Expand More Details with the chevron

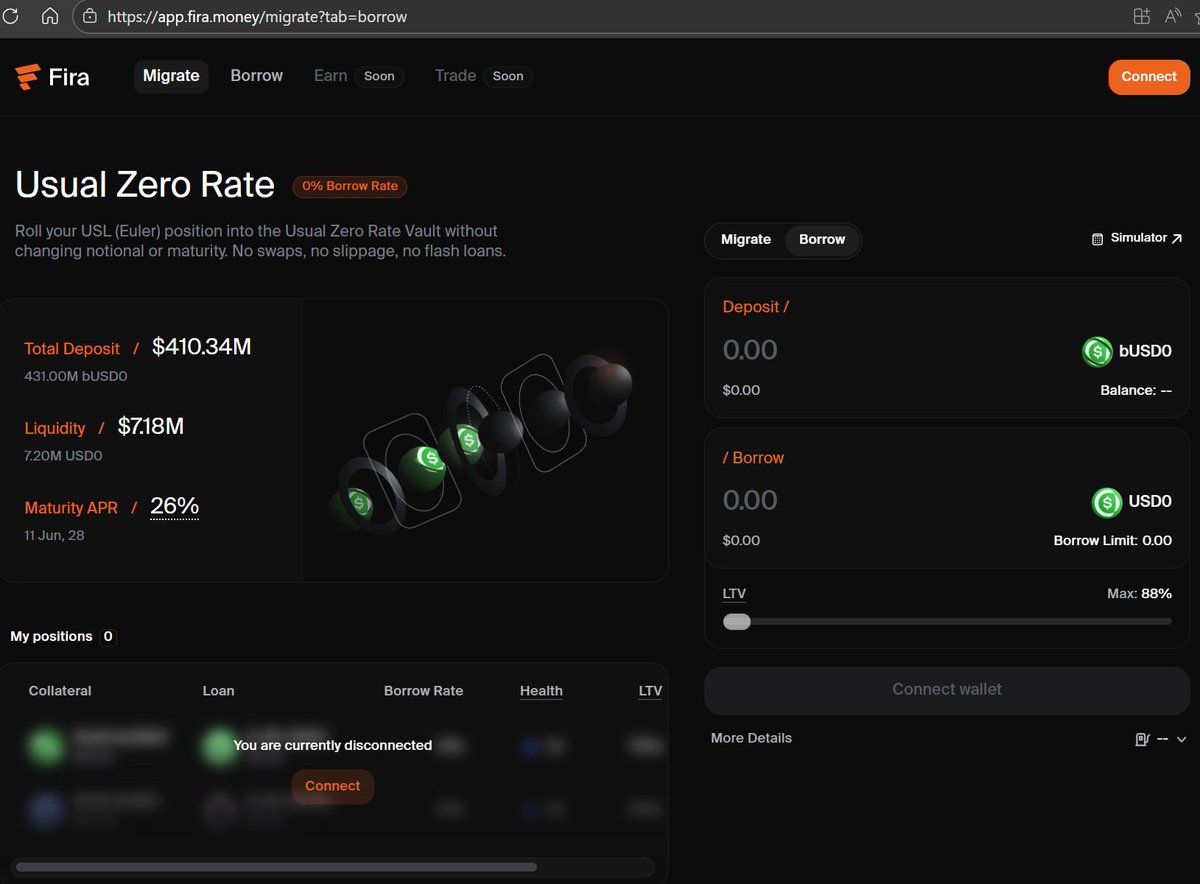point(1181,739)
